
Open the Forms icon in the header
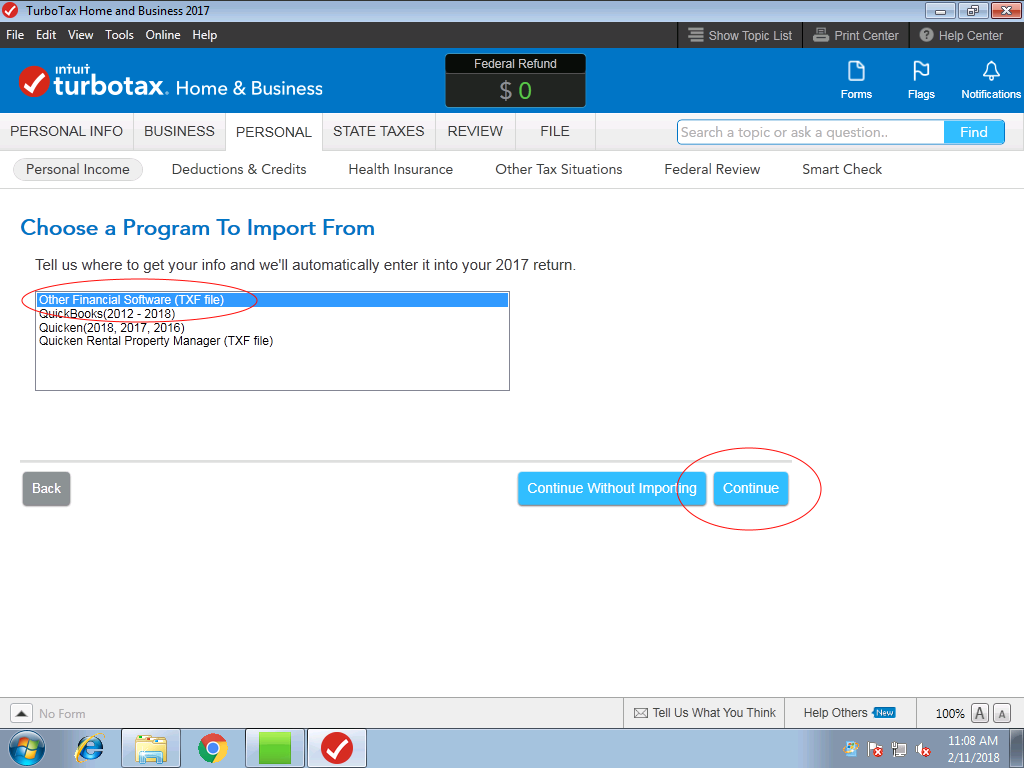point(856,80)
